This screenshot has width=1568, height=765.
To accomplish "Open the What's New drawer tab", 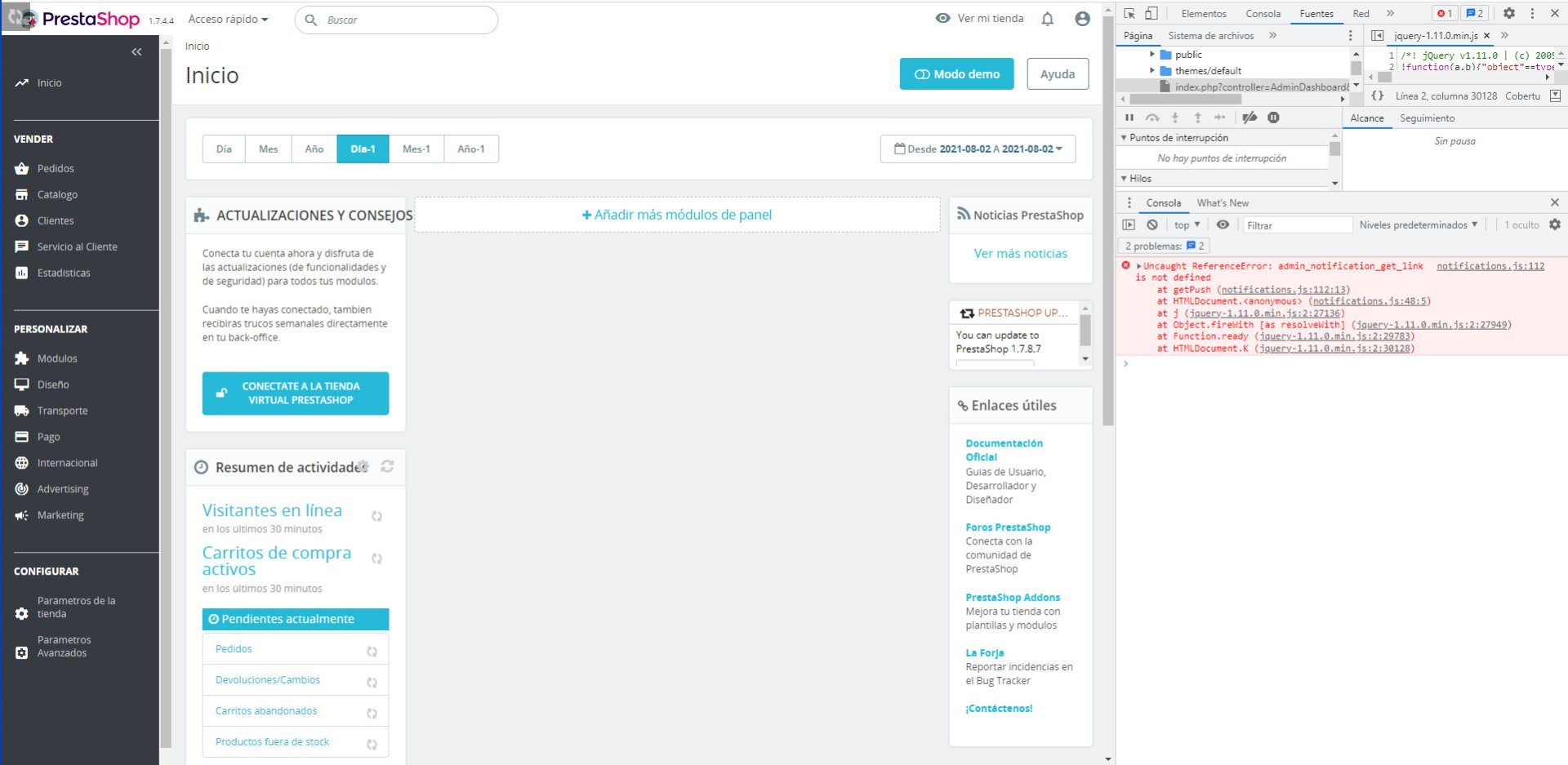I will click(x=1223, y=202).
